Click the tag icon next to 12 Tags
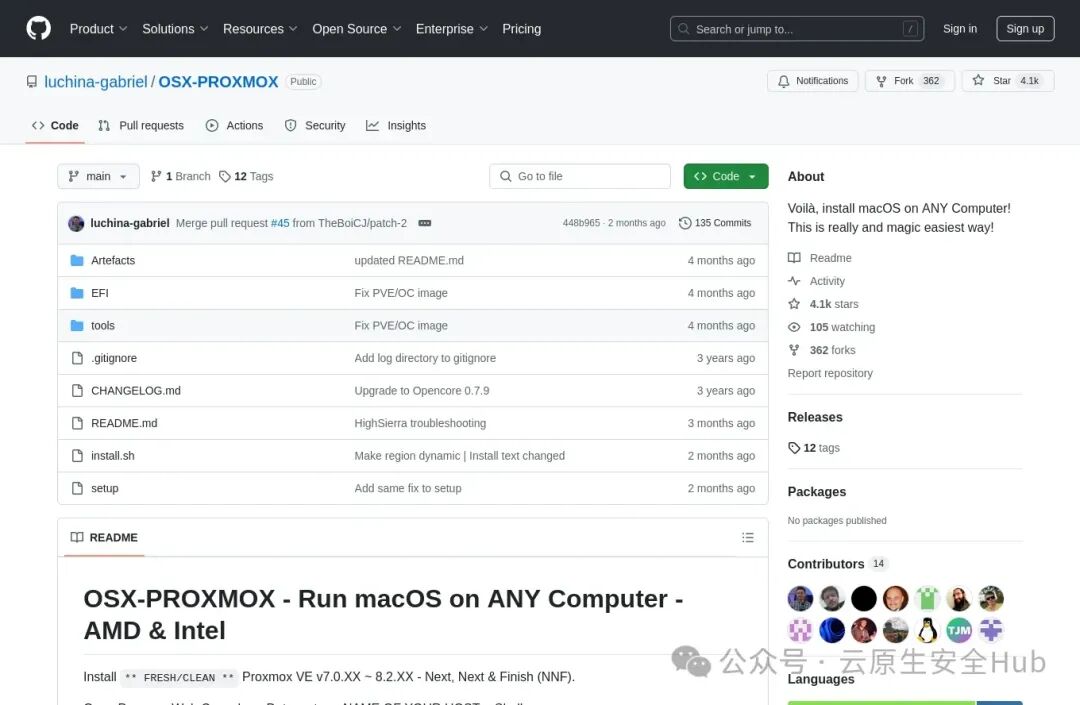Viewport: 1080px width, 705px height. [225, 176]
